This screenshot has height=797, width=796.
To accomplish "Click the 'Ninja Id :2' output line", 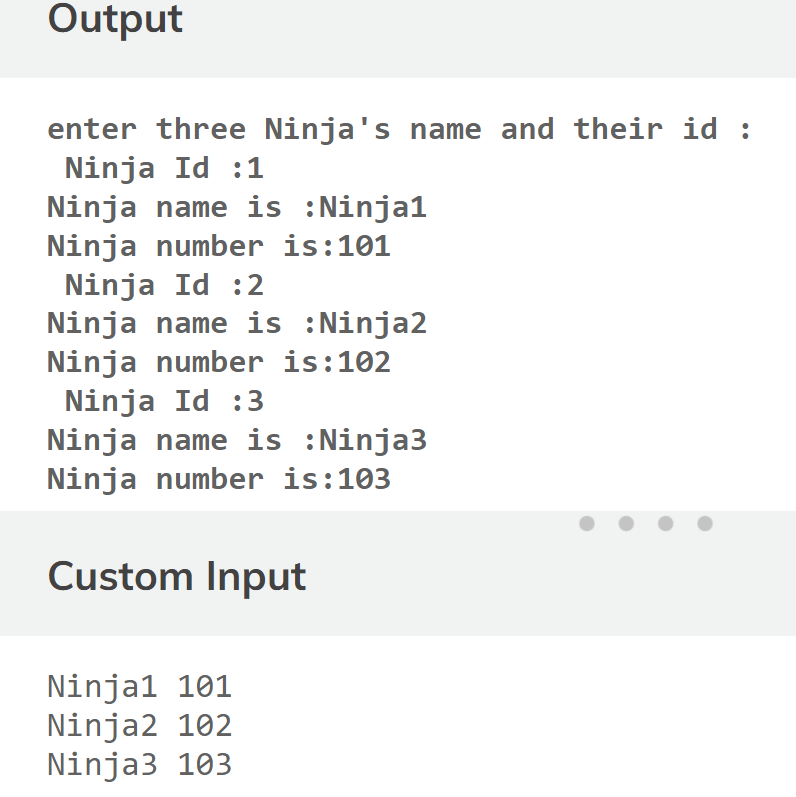I will (x=164, y=285).
